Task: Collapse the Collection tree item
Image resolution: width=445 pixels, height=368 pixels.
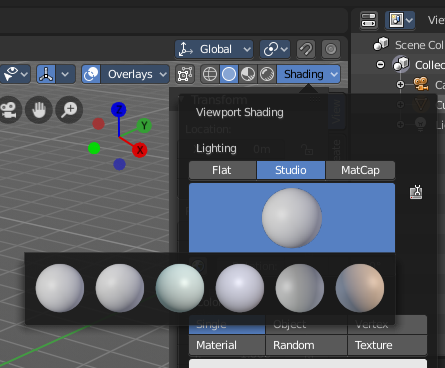Action: [x=380, y=64]
